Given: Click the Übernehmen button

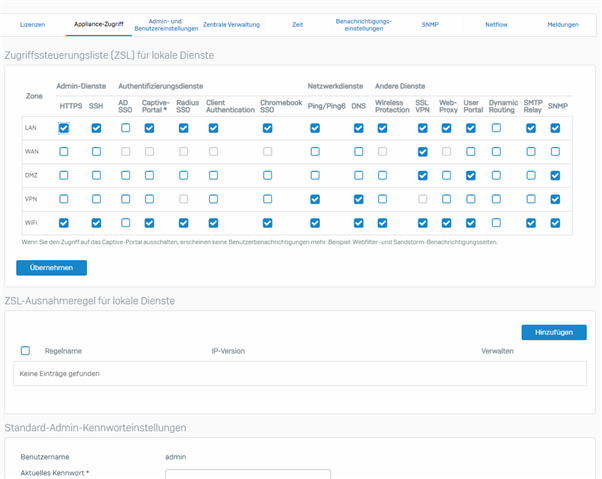Looking at the screenshot, I should click(x=51, y=268).
